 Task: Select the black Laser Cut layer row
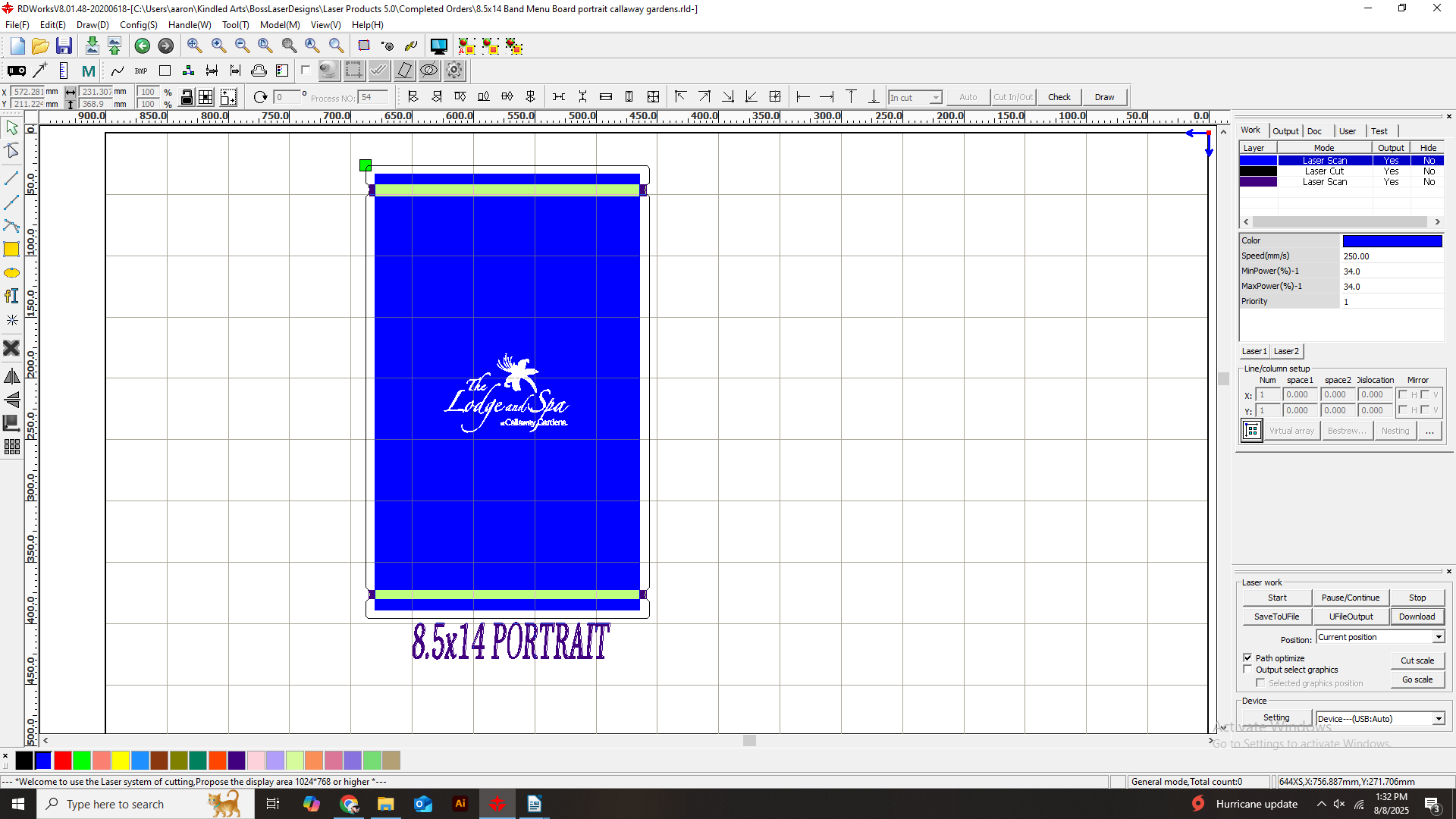[1341, 171]
